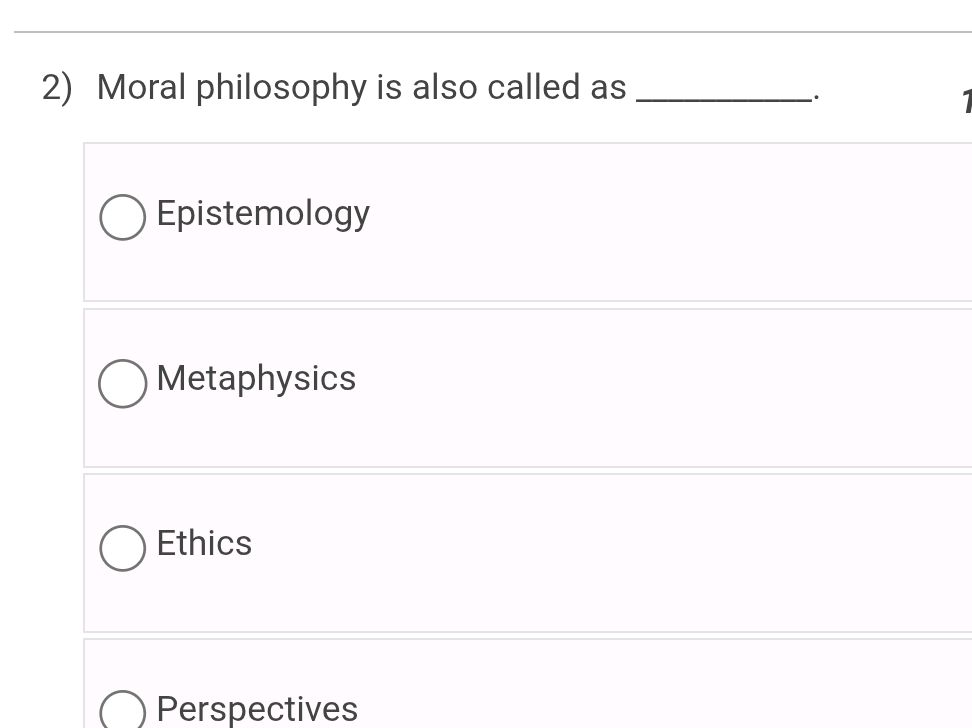Select the Epistemology radio button
The width and height of the screenshot is (972, 728).
tap(121, 216)
